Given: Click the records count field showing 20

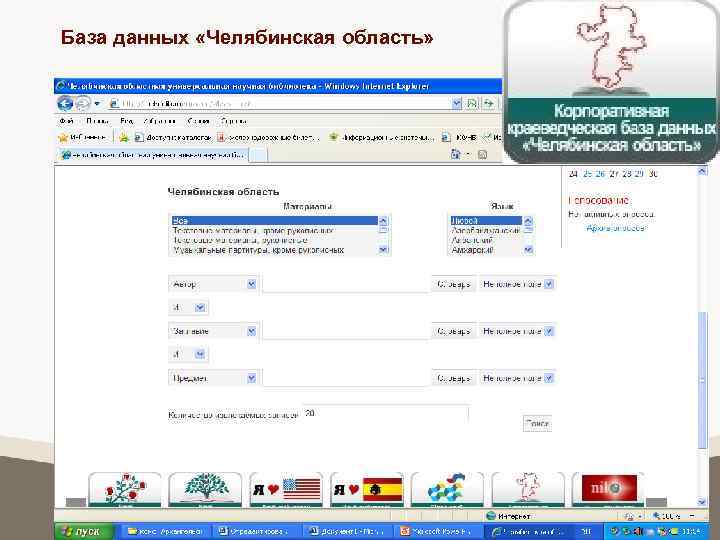Looking at the screenshot, I should click(x=386, y=414).
